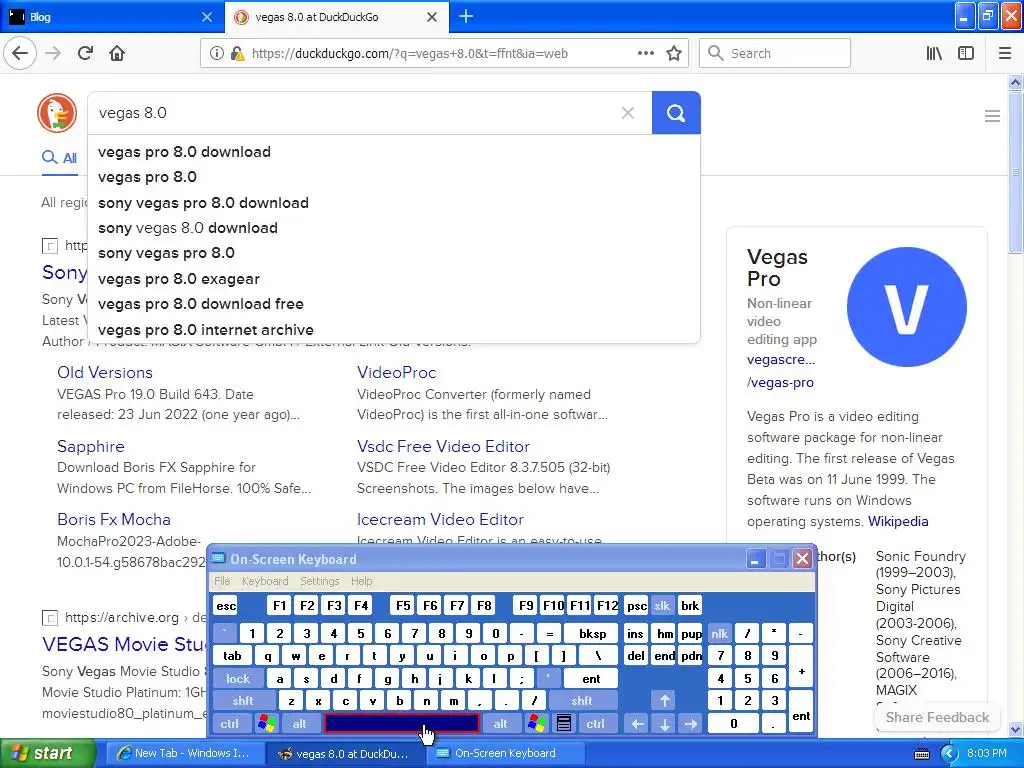1024x768 pixels.
Task: Toggle the right ctrl key on keyboard
Action: pos(595,723)
